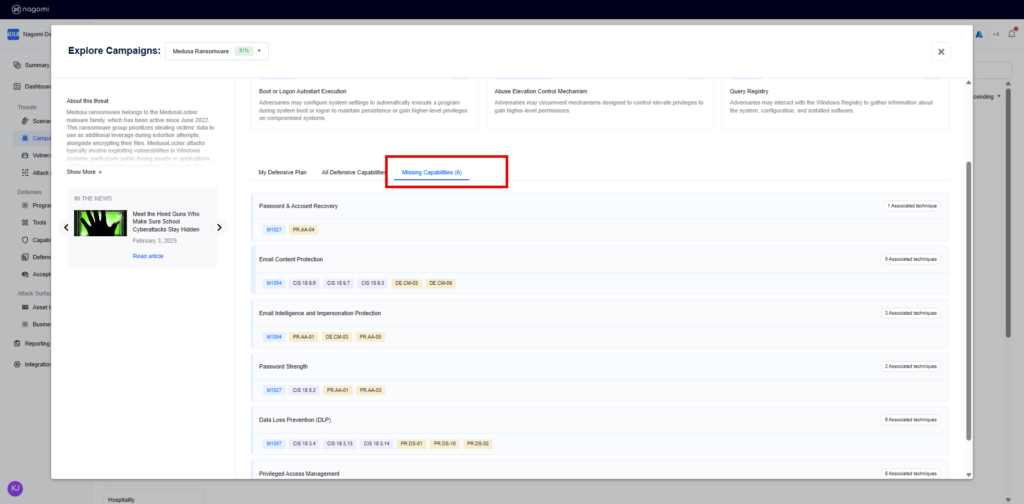Click M1027 tag under Password & Account Recovery

pos(274,230)
